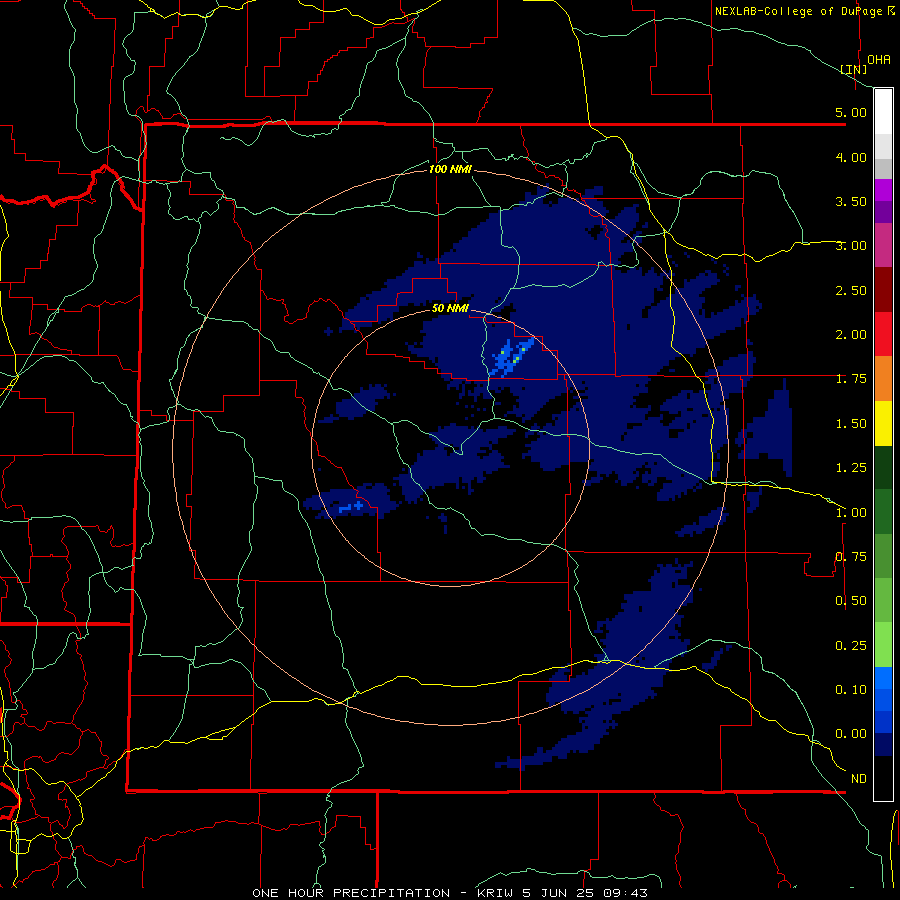900x900 pixels.
Task: Click the 3.00 scale label
Action: pos(851,246)
